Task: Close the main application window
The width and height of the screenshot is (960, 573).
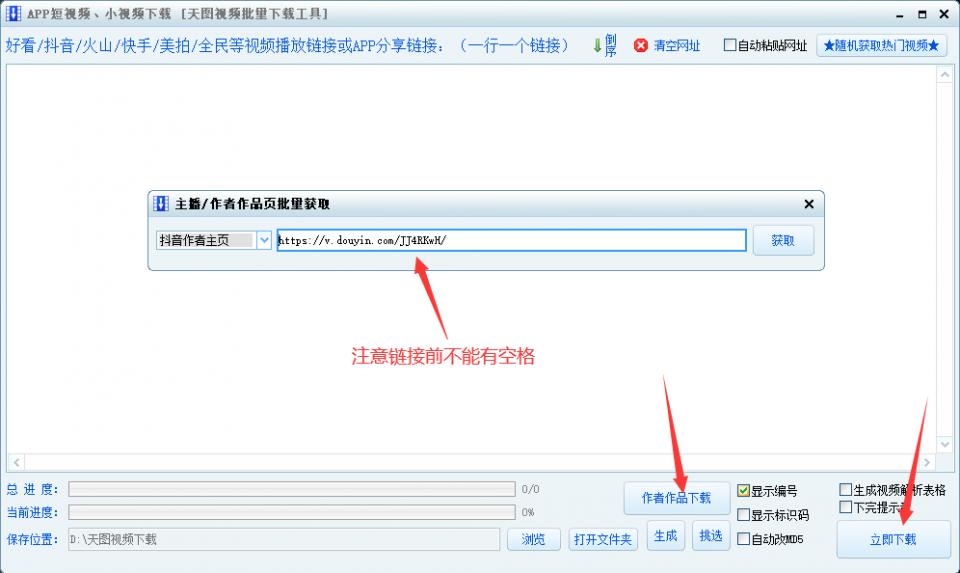Action: [944, 14]
